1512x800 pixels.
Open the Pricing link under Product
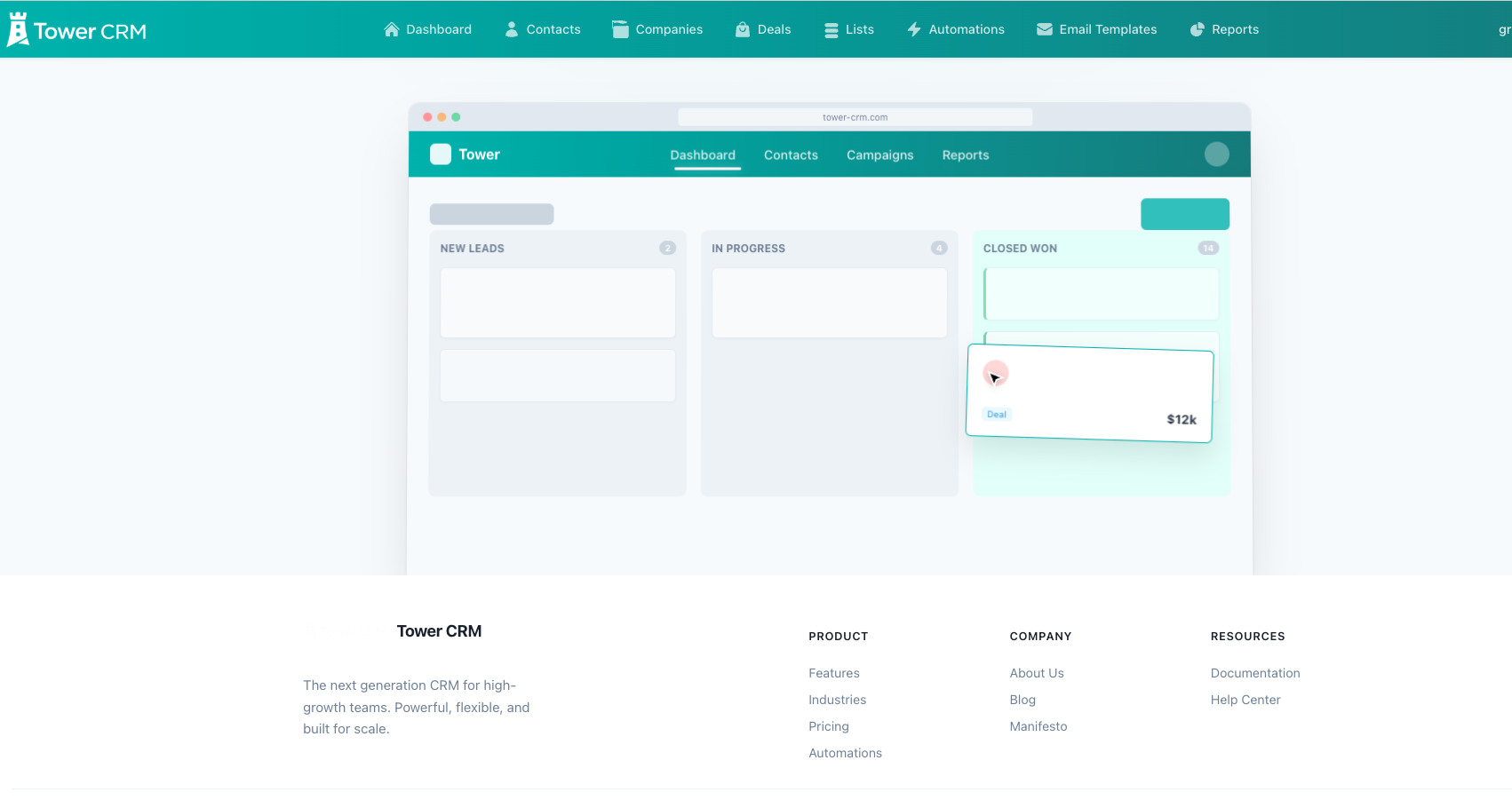(x=828, y=726)
